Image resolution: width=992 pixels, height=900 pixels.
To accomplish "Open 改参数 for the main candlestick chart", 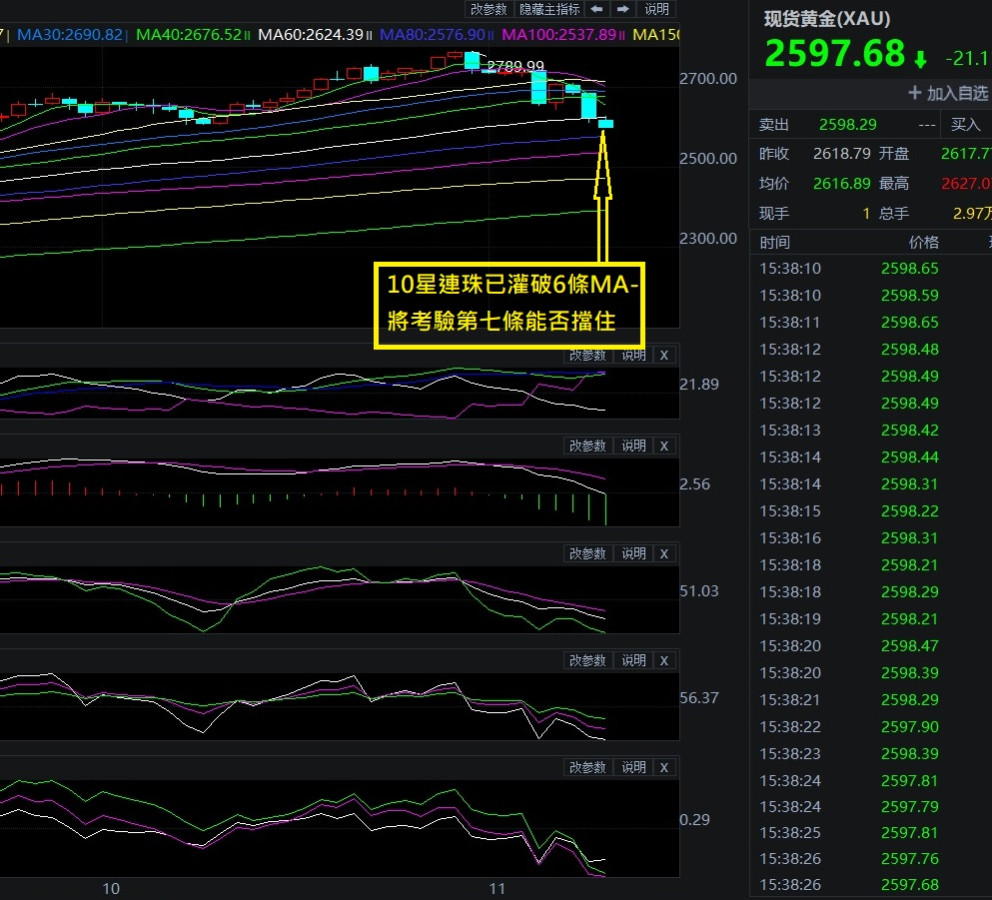I will click(x=490, y=9).
